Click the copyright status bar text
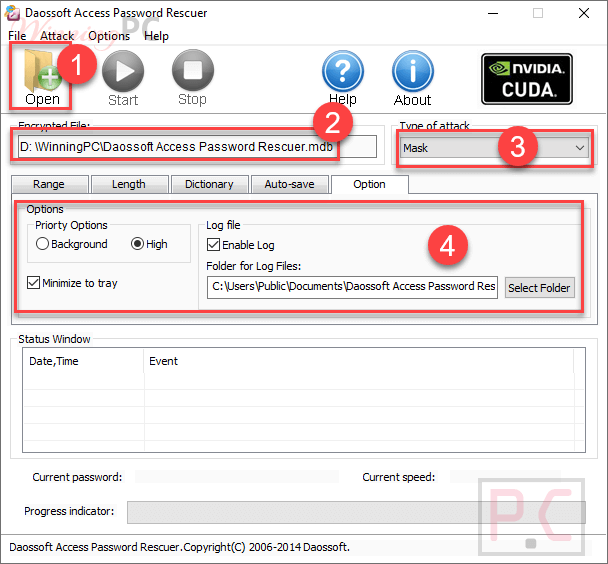 click(x=180, y=547)
